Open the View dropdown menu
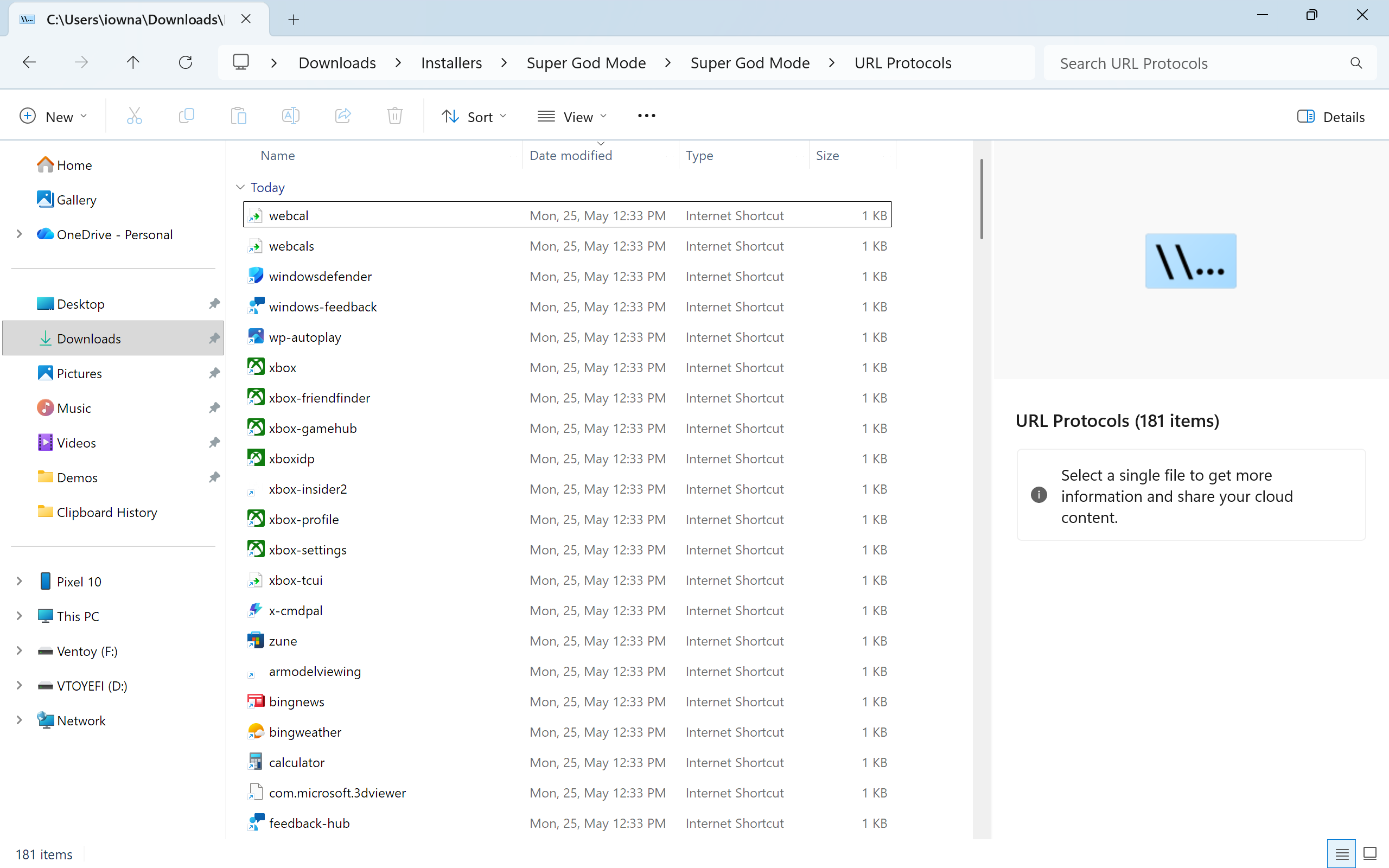This screenshot has width=1389, height=868. tap(572, 117)
